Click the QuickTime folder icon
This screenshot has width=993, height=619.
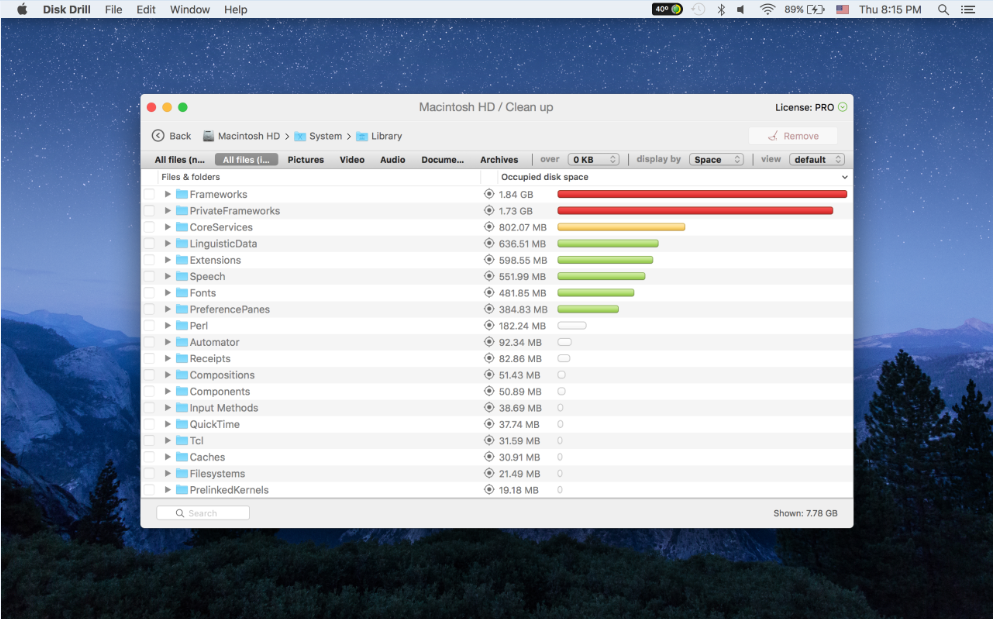182,424
